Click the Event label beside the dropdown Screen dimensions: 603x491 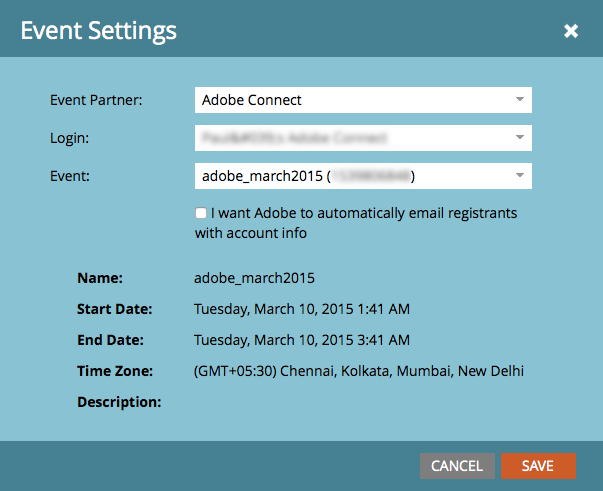pyautogui.click(x=69, y=176)
